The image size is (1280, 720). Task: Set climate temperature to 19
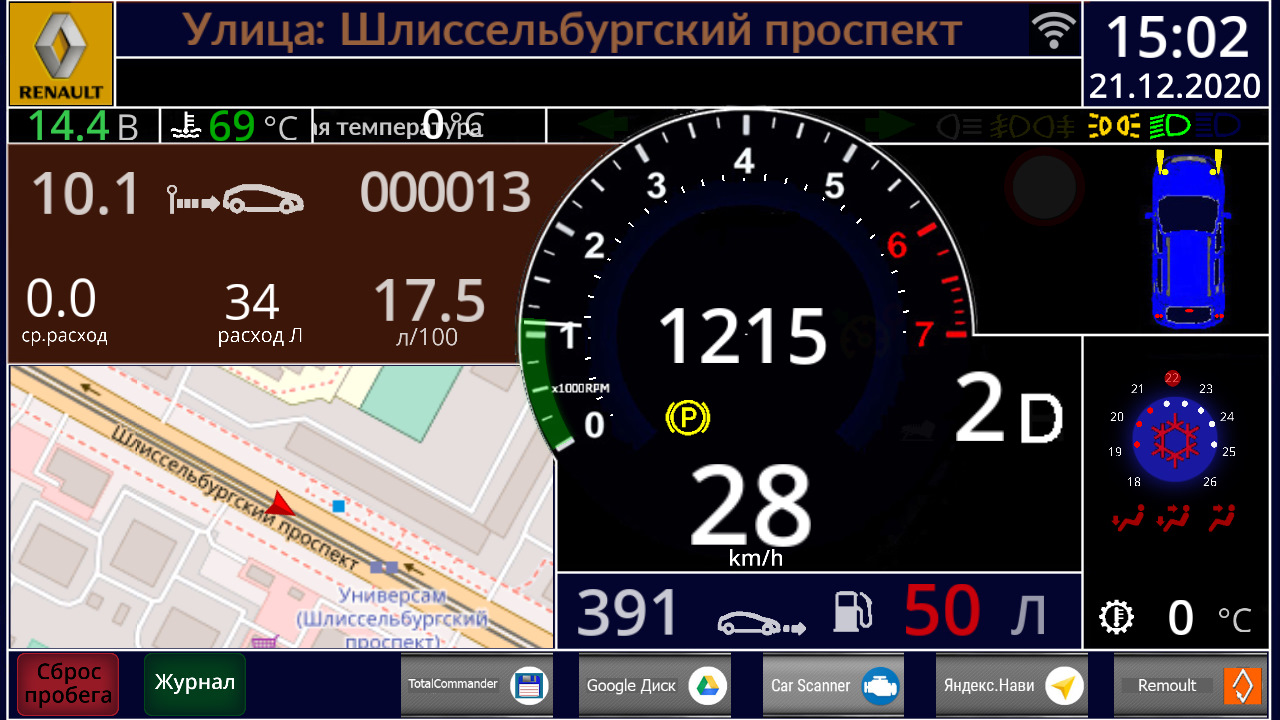point(1115,451)
